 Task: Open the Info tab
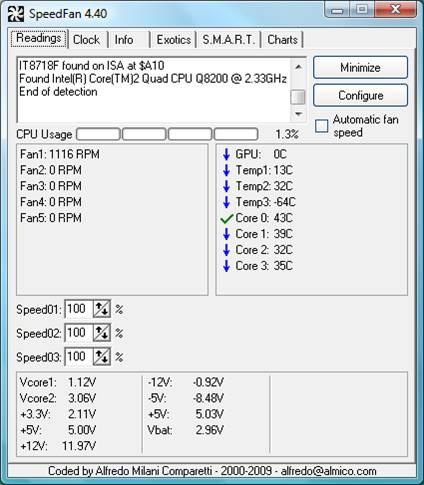coord(128,40)
